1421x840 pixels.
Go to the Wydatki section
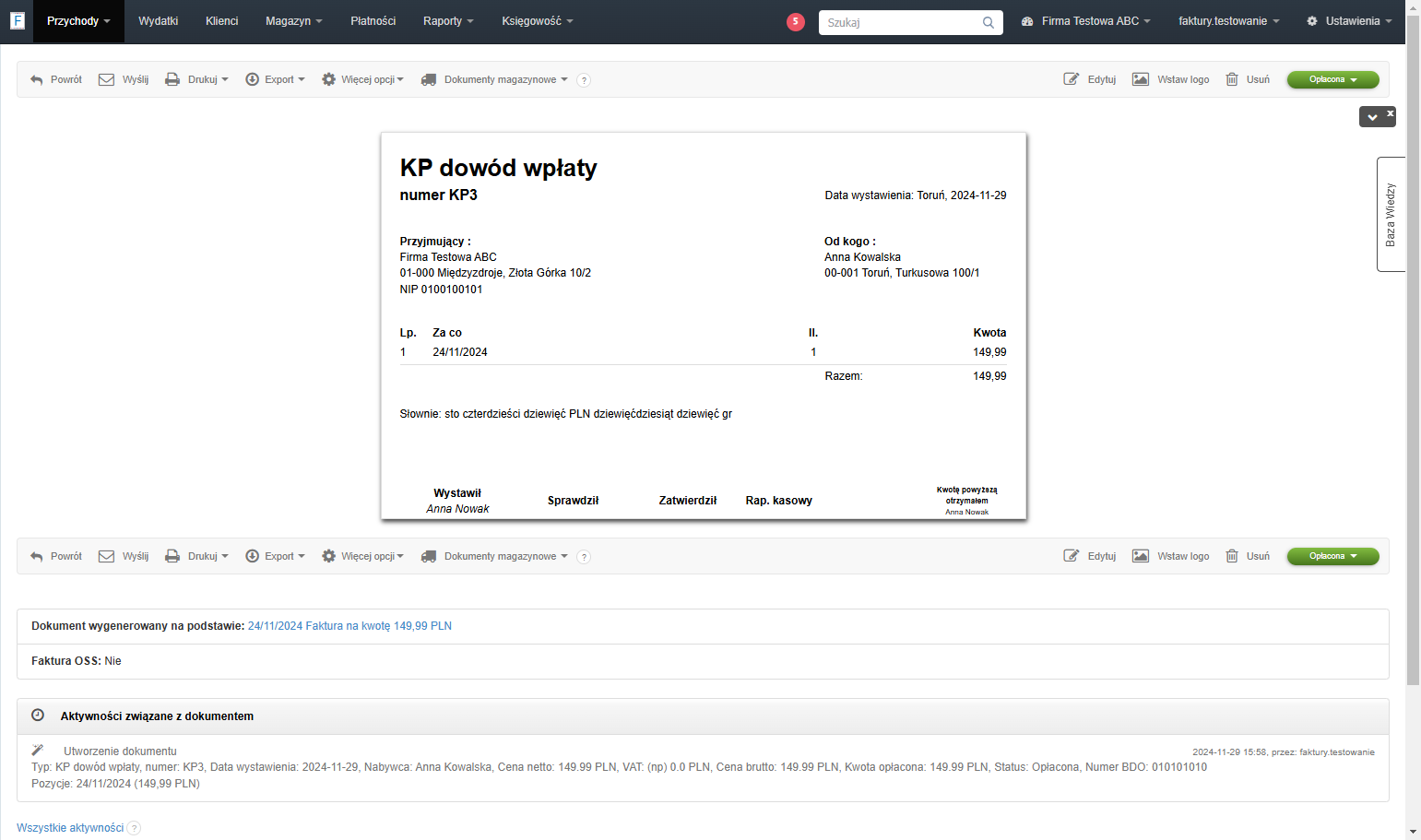tap(159, 21)
